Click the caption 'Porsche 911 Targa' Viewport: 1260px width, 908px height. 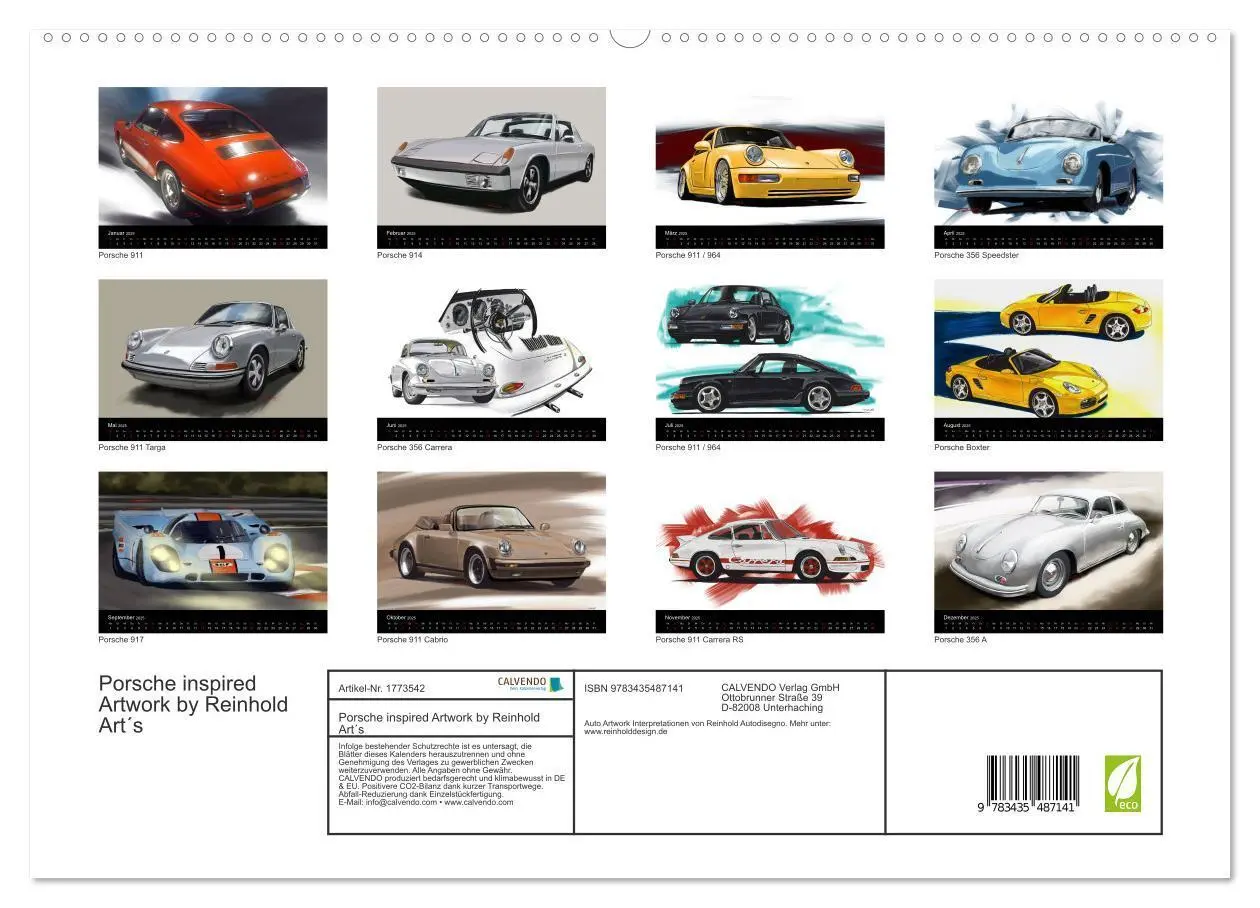[x=132, y=447]
